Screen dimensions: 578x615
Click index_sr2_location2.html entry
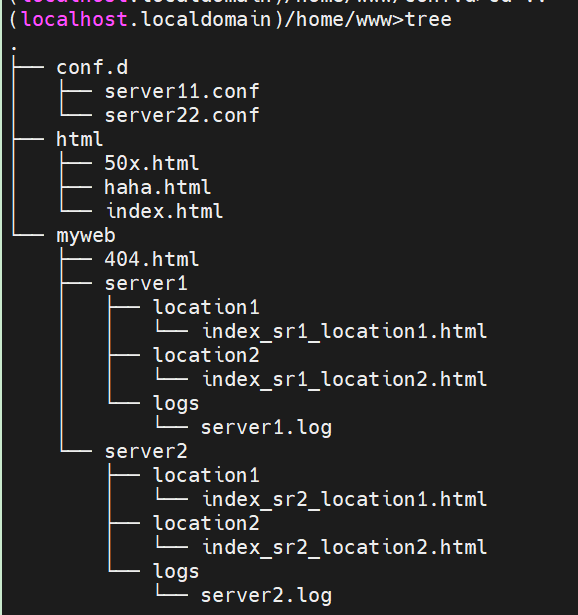tap(345, 547)
